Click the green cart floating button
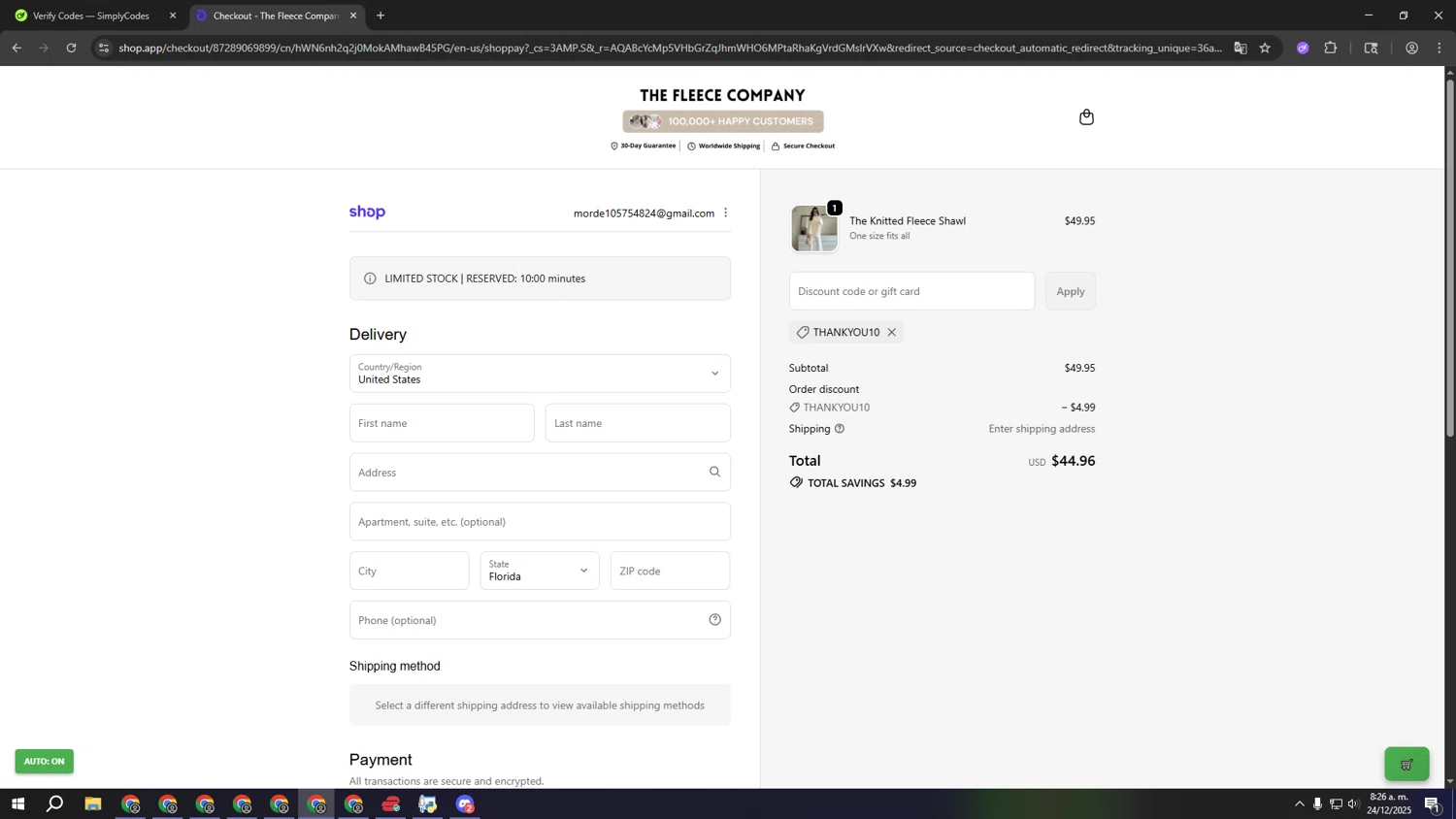Image resolution: width=1456 pixels, height=819 pixels. point(1406,764)
